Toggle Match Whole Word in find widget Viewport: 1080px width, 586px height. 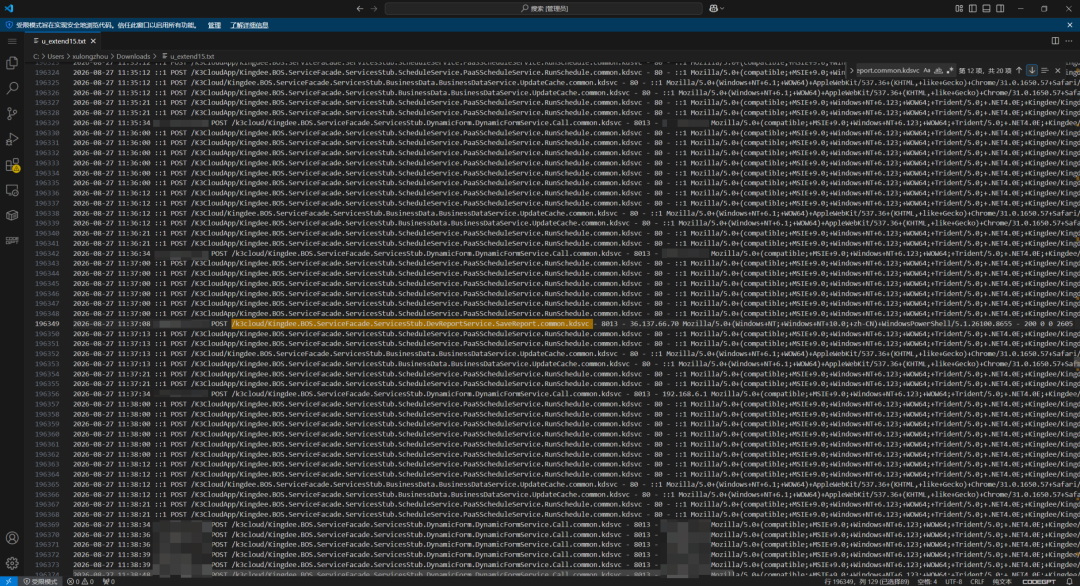point(938,70)
